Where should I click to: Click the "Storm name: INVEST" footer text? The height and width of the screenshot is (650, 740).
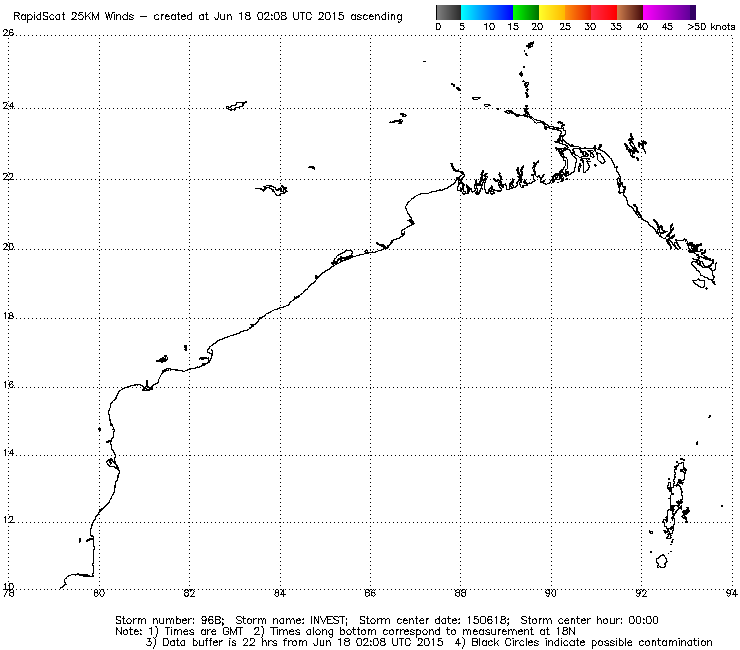click(x=291, y=620)
